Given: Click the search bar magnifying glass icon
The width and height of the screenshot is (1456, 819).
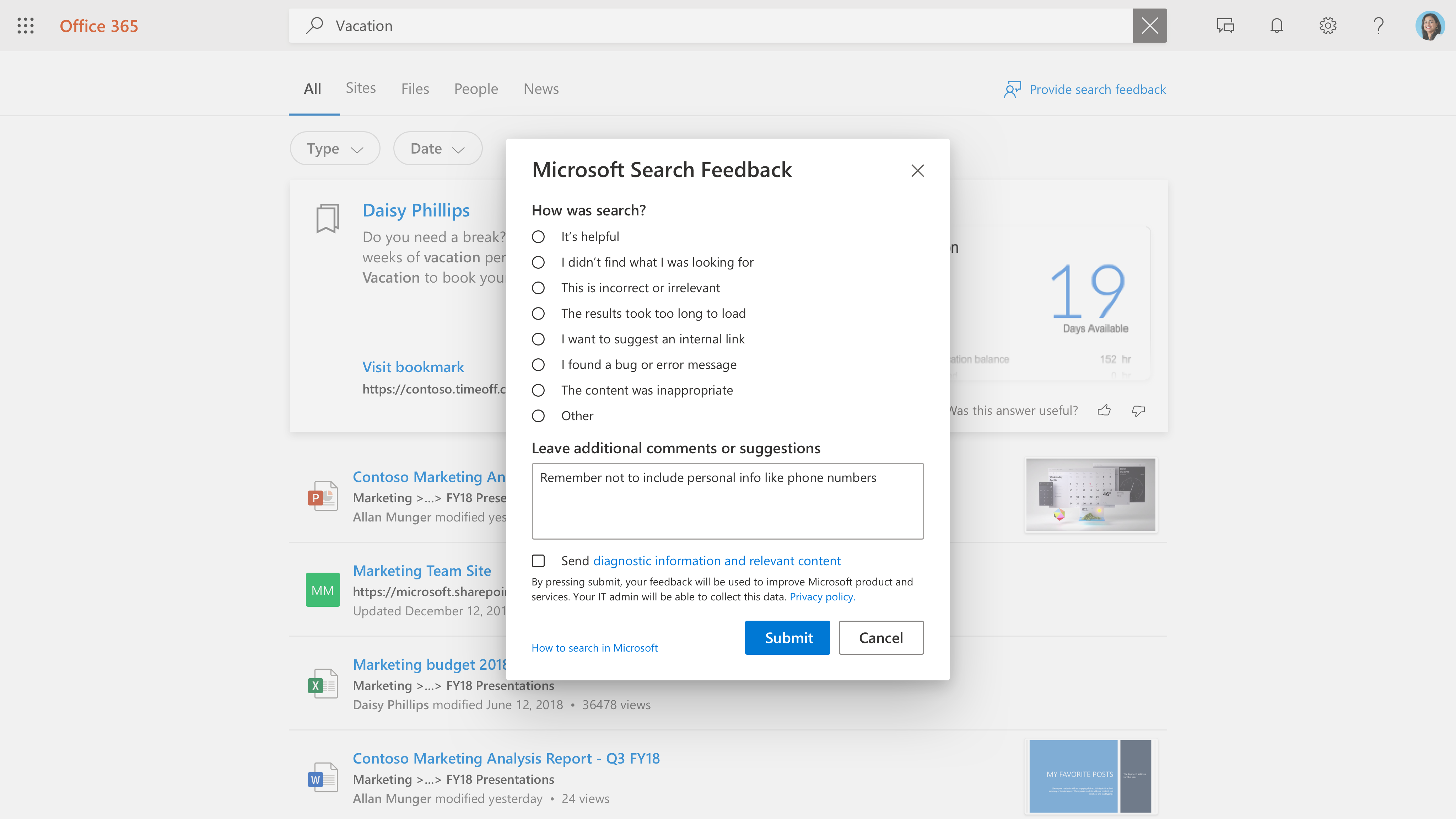Looking at the screenshot, I should [314, 25].
